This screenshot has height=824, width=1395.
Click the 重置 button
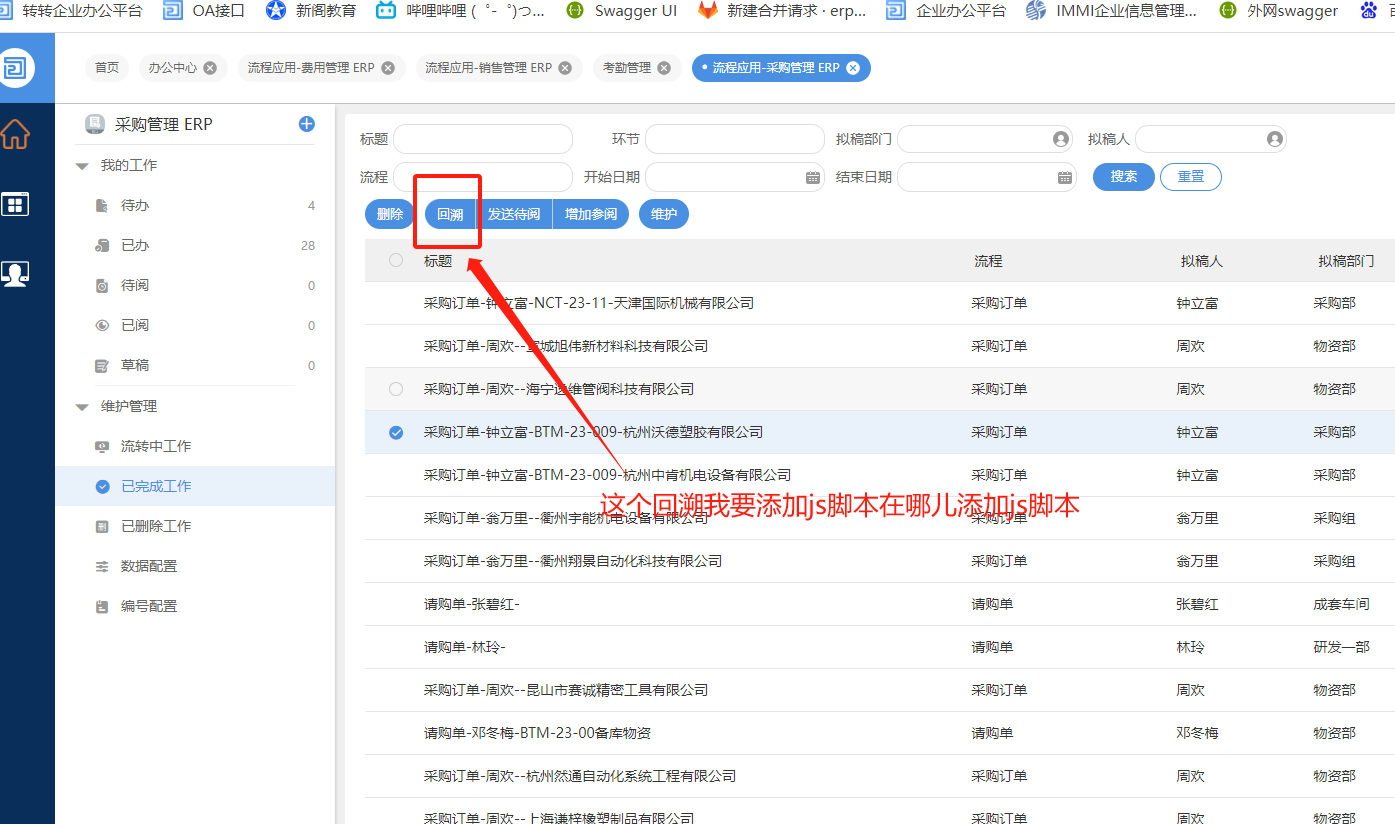pos(1191,177)
